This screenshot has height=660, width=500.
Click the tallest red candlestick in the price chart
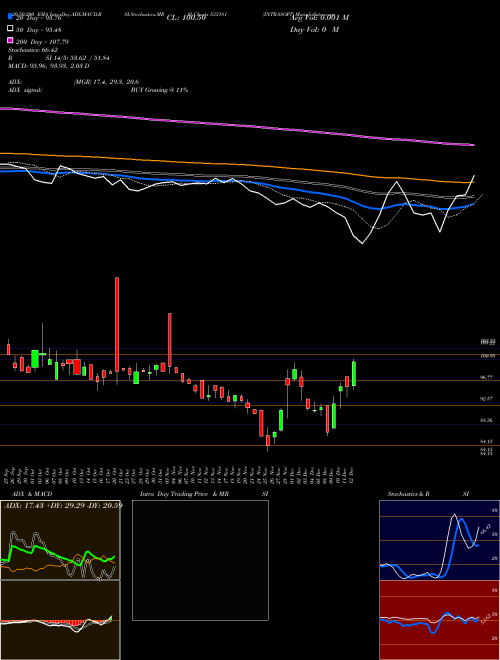click(x=117, y=324)
